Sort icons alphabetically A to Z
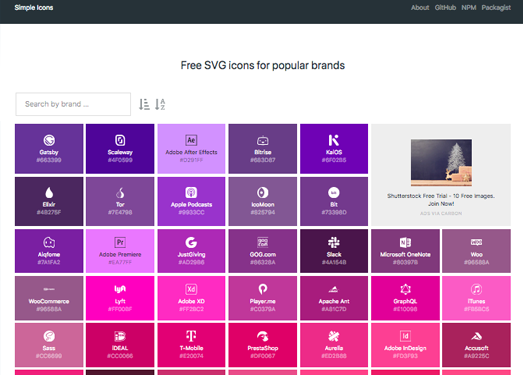The height and width of the screenshot is (375, 523). [160, 104]
